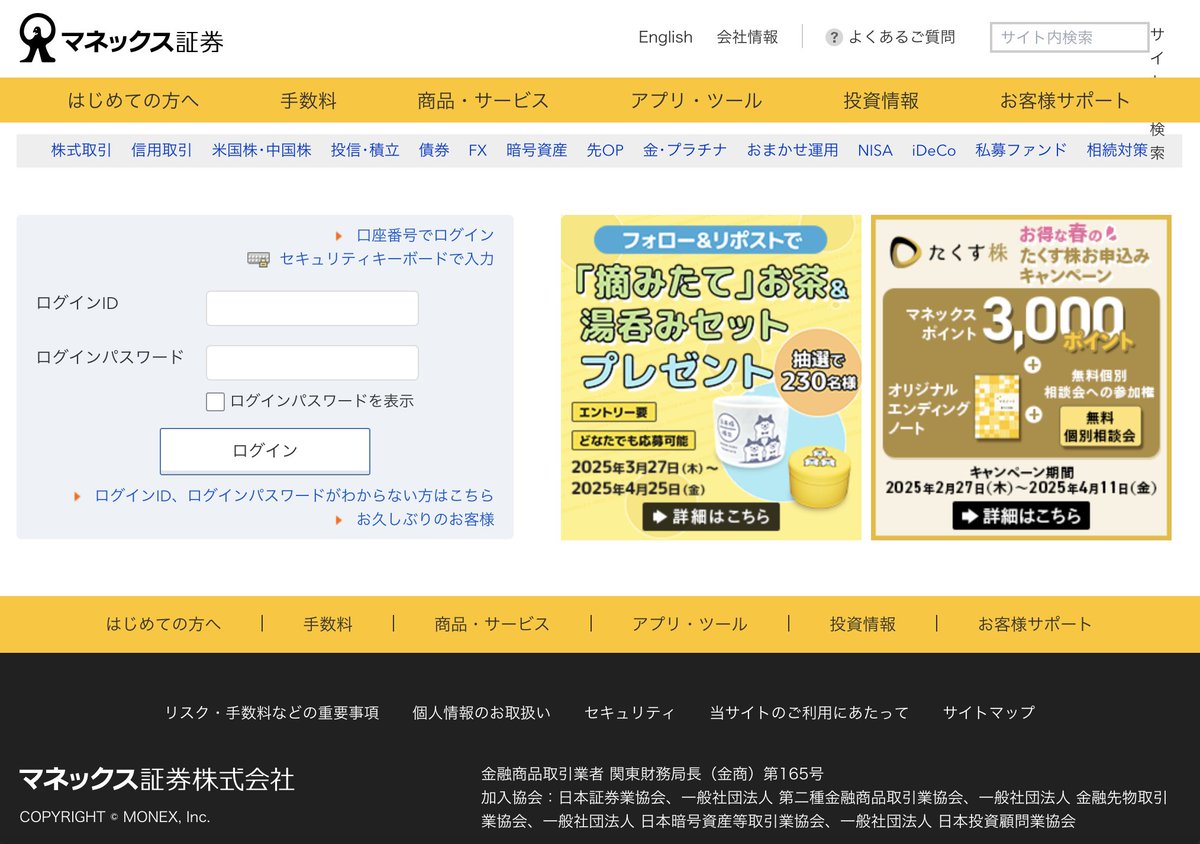This screenshot has height=844, width=1200.
Task: Click the question mark FAQ icon
Action: pos(834,37)
